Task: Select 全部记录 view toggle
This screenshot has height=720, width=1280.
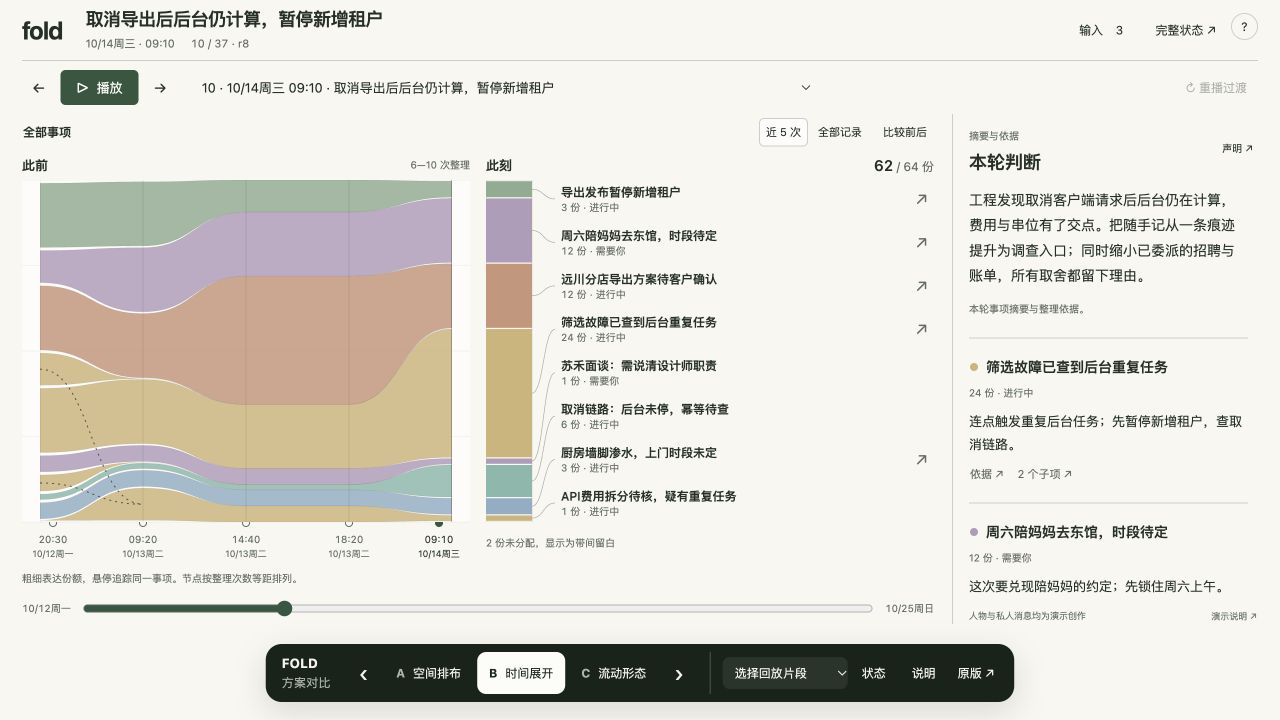Action: 840,132
